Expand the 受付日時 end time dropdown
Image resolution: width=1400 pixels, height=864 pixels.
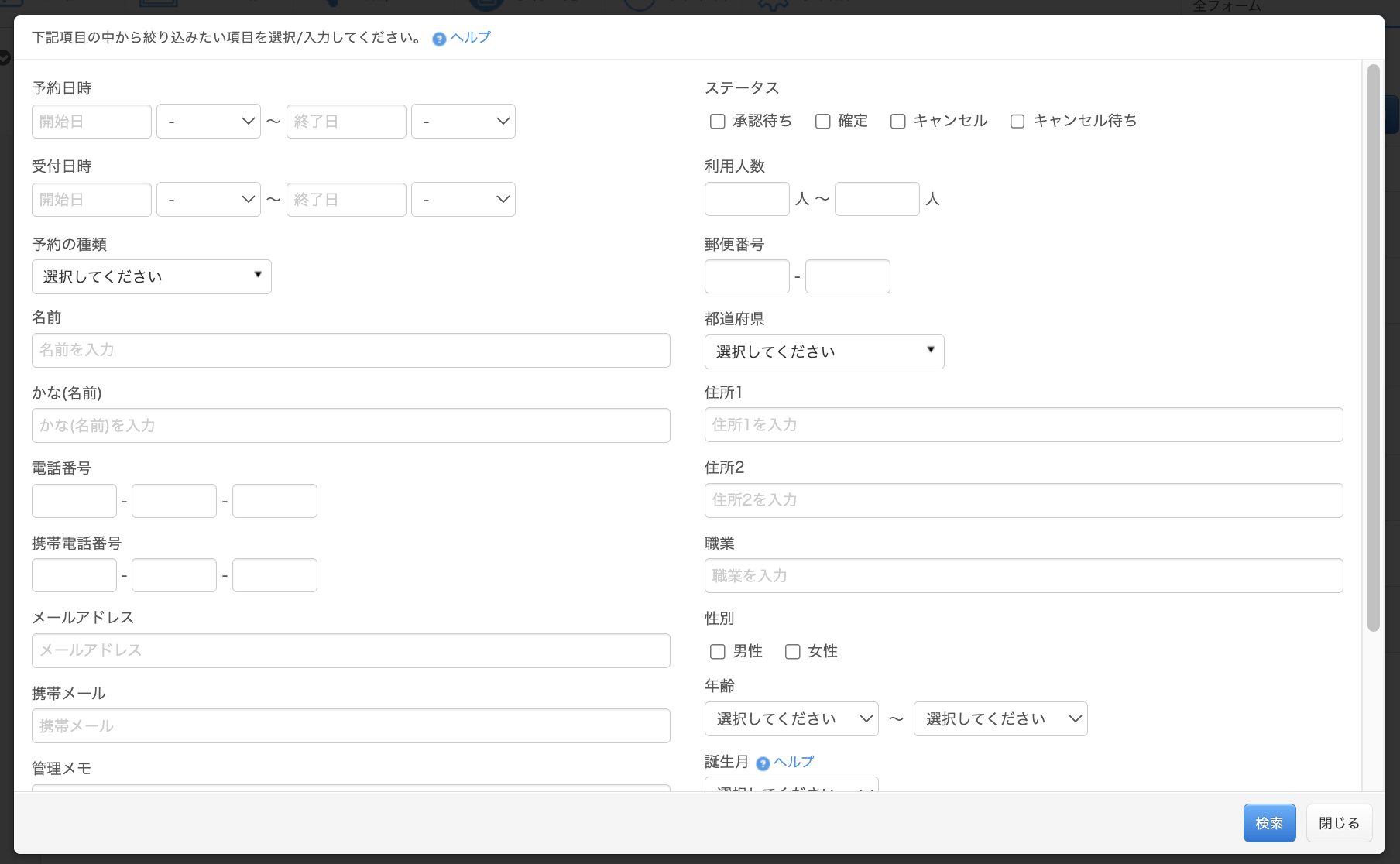[x=463, y=200]
